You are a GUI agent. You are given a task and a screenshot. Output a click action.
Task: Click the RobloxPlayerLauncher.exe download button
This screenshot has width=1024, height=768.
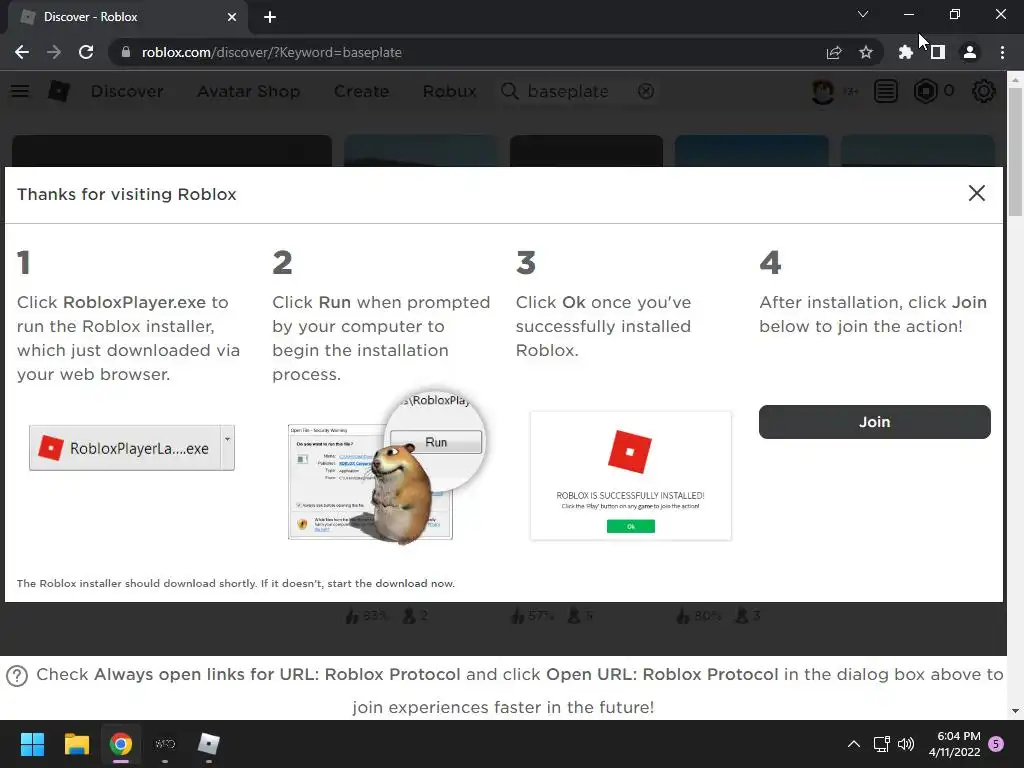125,448
